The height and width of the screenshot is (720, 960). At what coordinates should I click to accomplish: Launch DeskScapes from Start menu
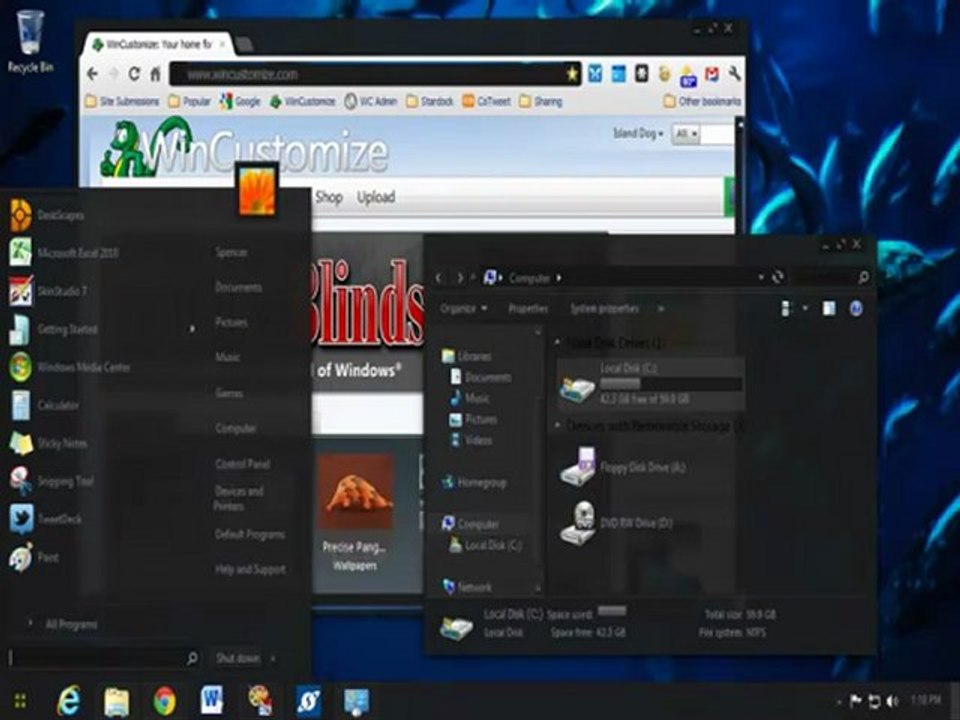point(48,215)
